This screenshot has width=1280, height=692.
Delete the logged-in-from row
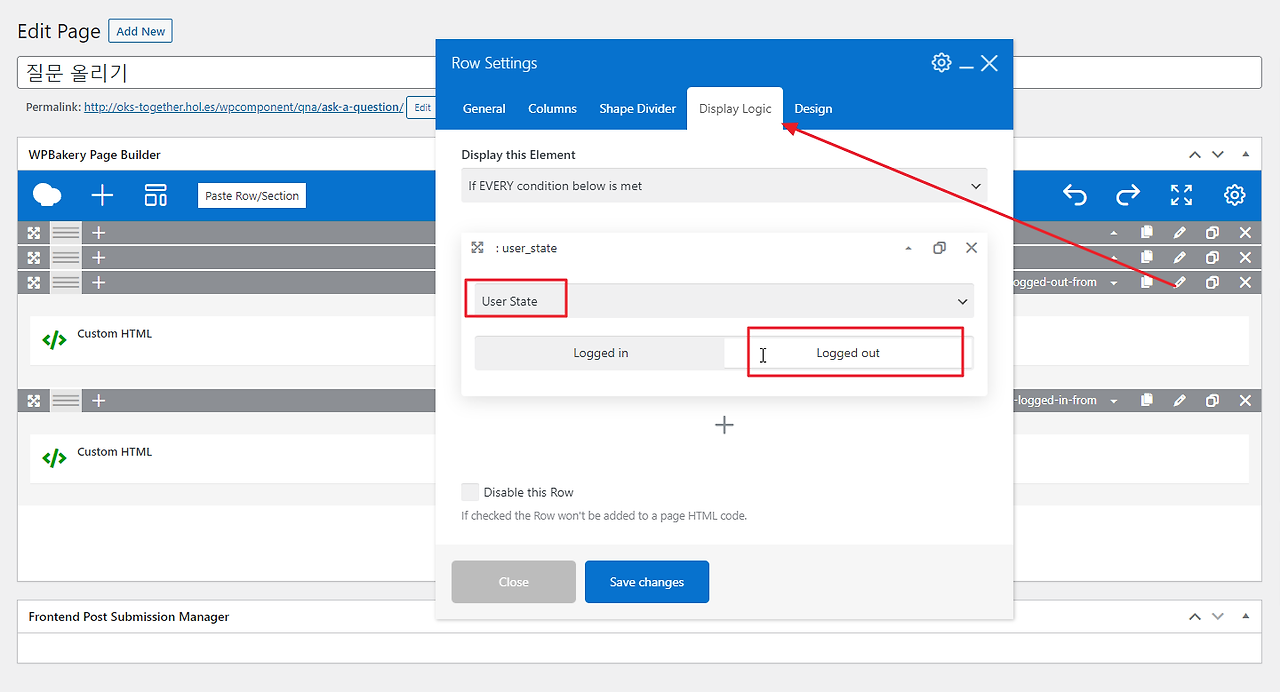(x=1245, y=400)
